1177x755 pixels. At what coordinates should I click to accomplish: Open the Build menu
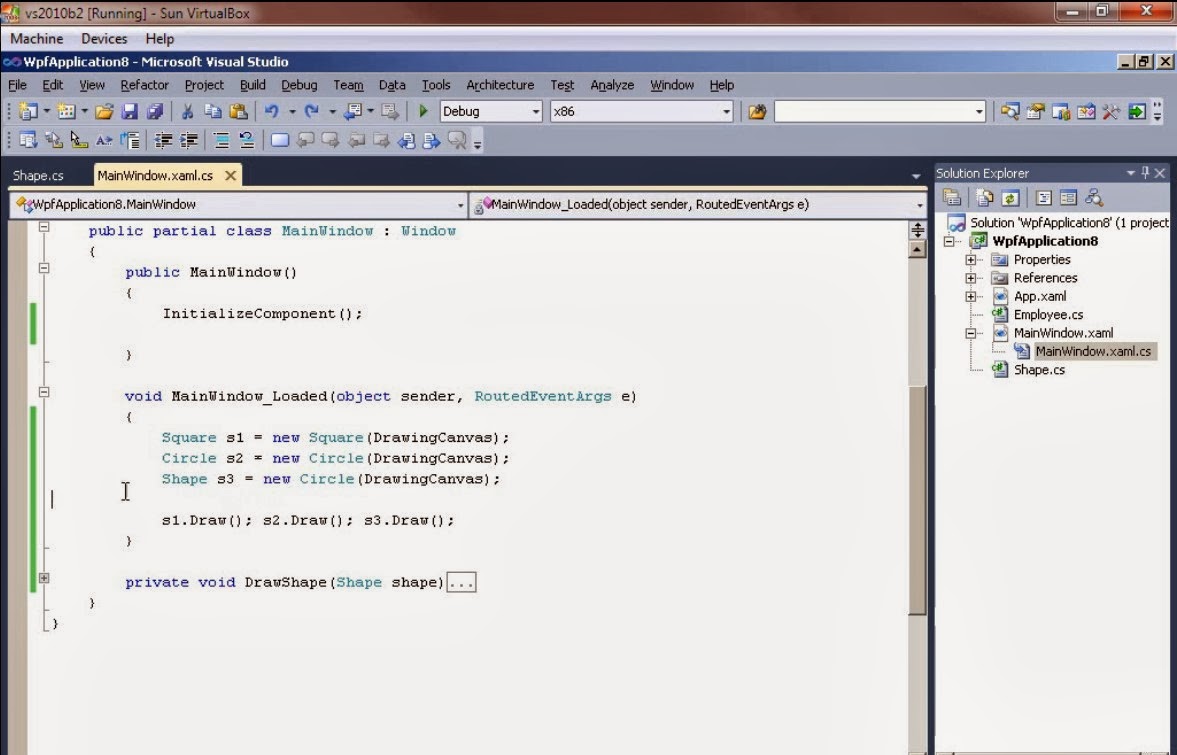click(x=253, y=85)
